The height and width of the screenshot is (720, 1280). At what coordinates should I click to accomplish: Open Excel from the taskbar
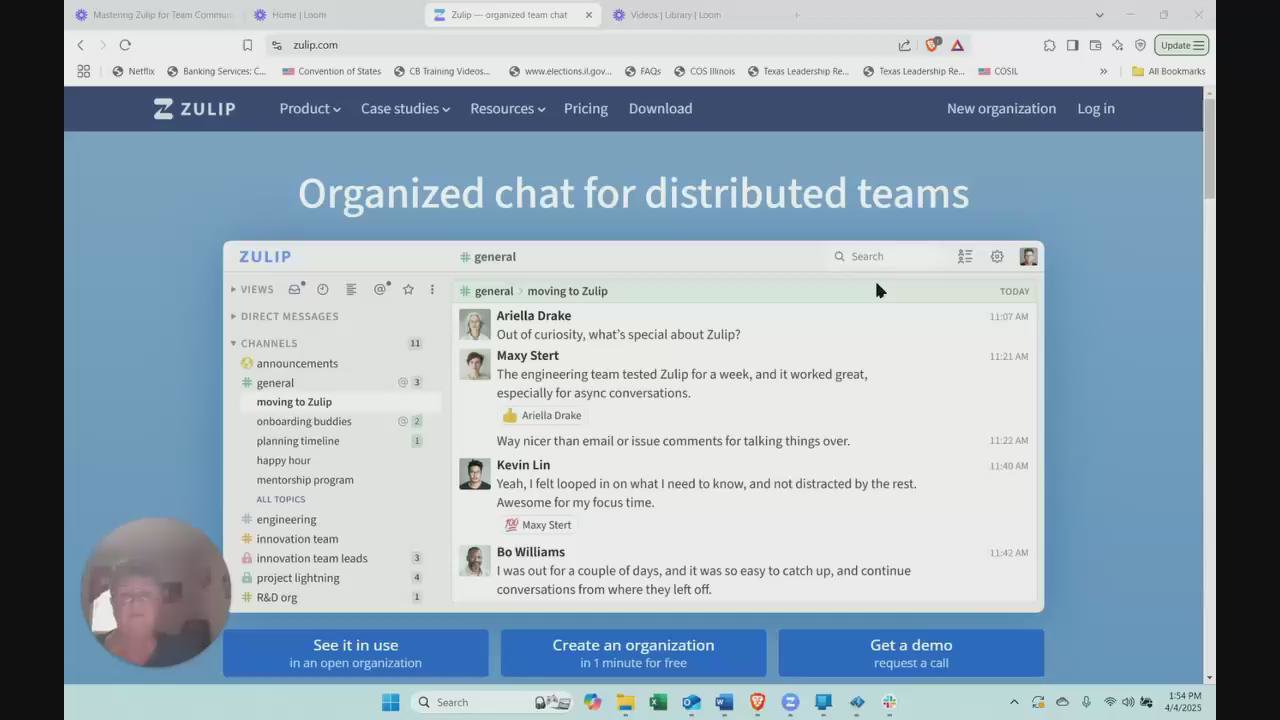click(x=658, y=702)
